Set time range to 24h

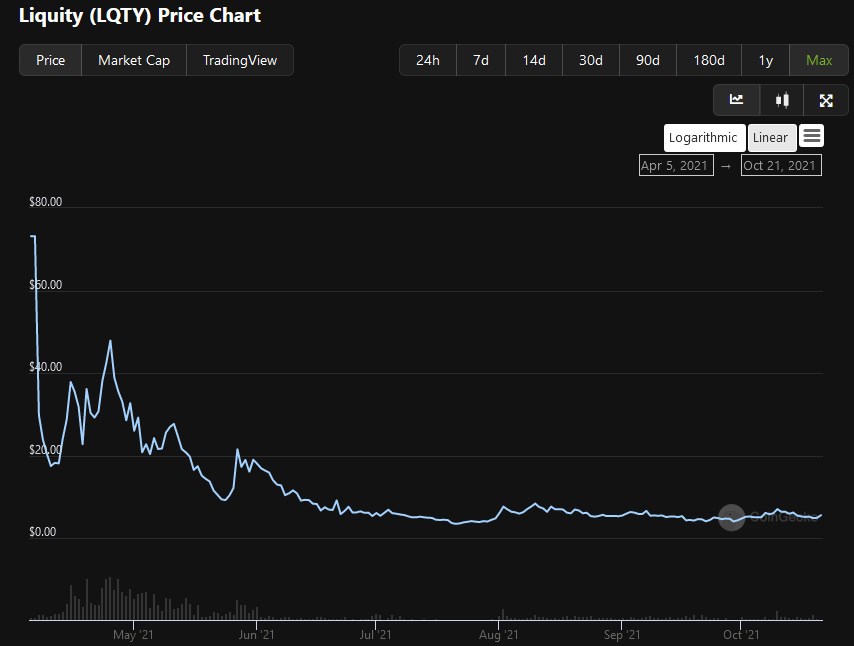(x=428, y=60)
